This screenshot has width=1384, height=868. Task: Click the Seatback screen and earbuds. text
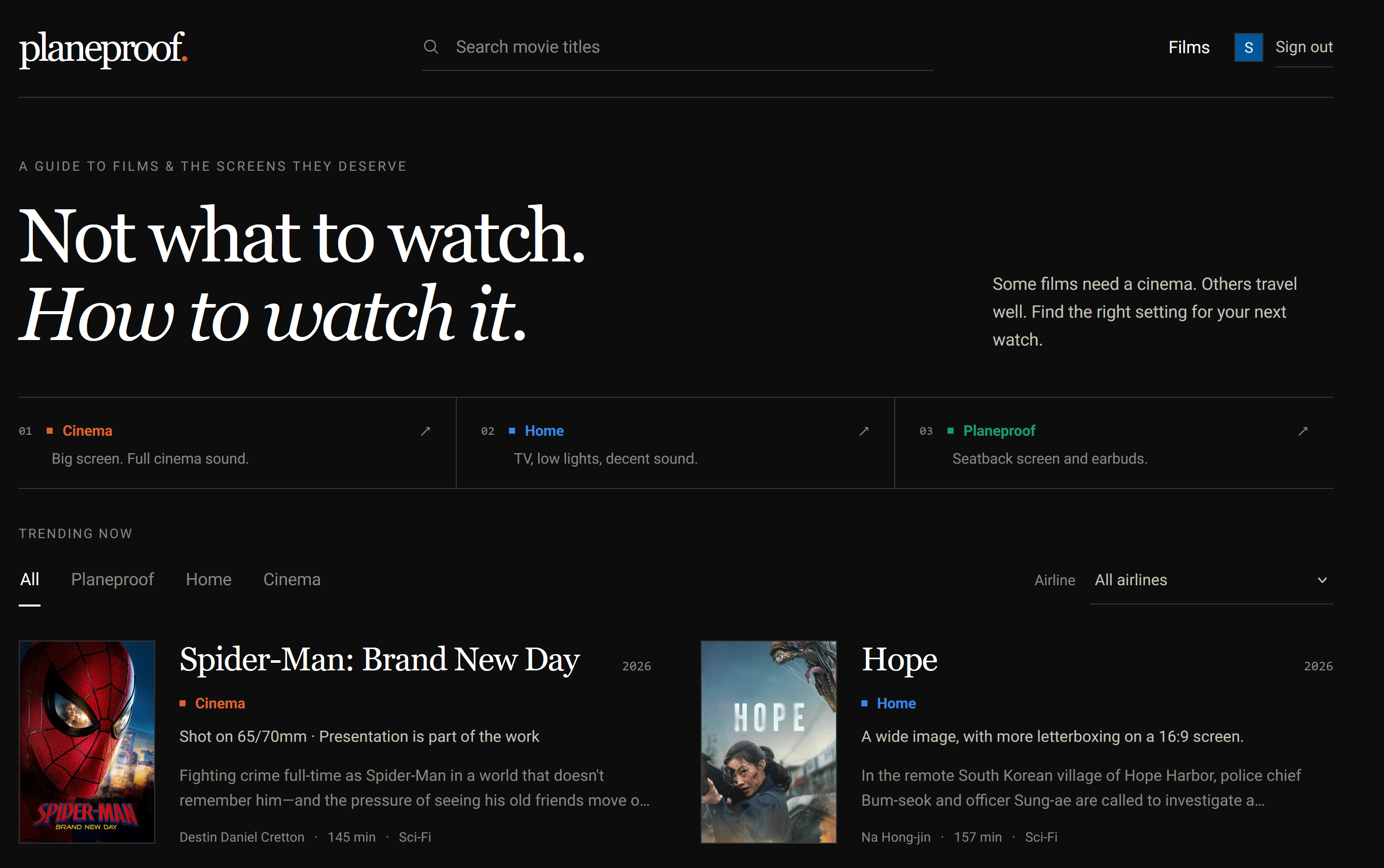(x=1049, y=459)
